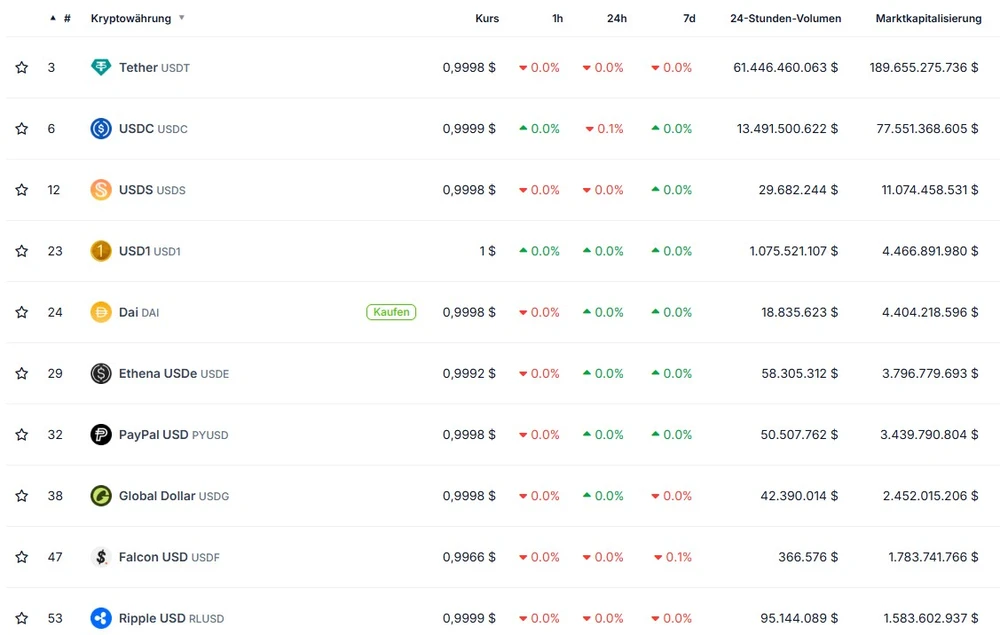
Task: Click the USDC coin logo
Action: (100, 128)
